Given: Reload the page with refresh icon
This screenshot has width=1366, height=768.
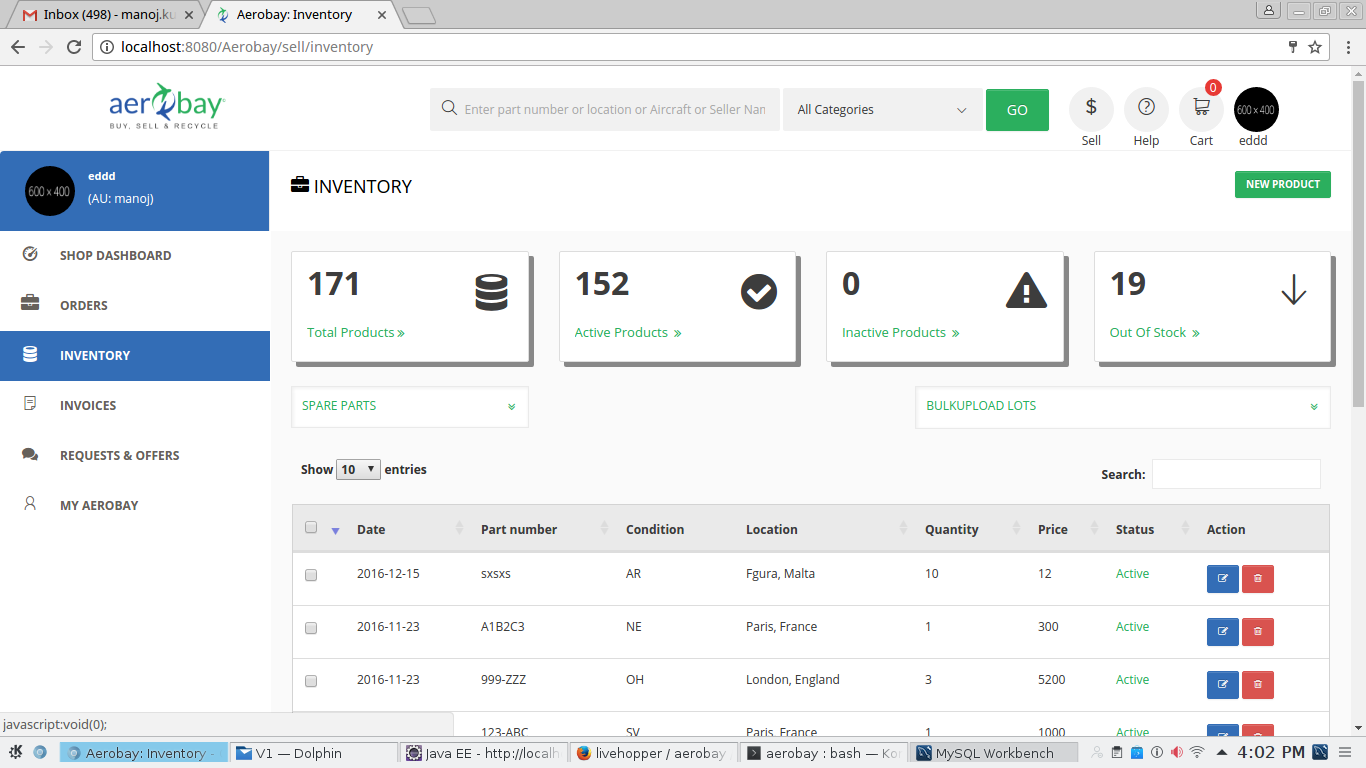Looking at the screenshot, I should click(73, 47).
